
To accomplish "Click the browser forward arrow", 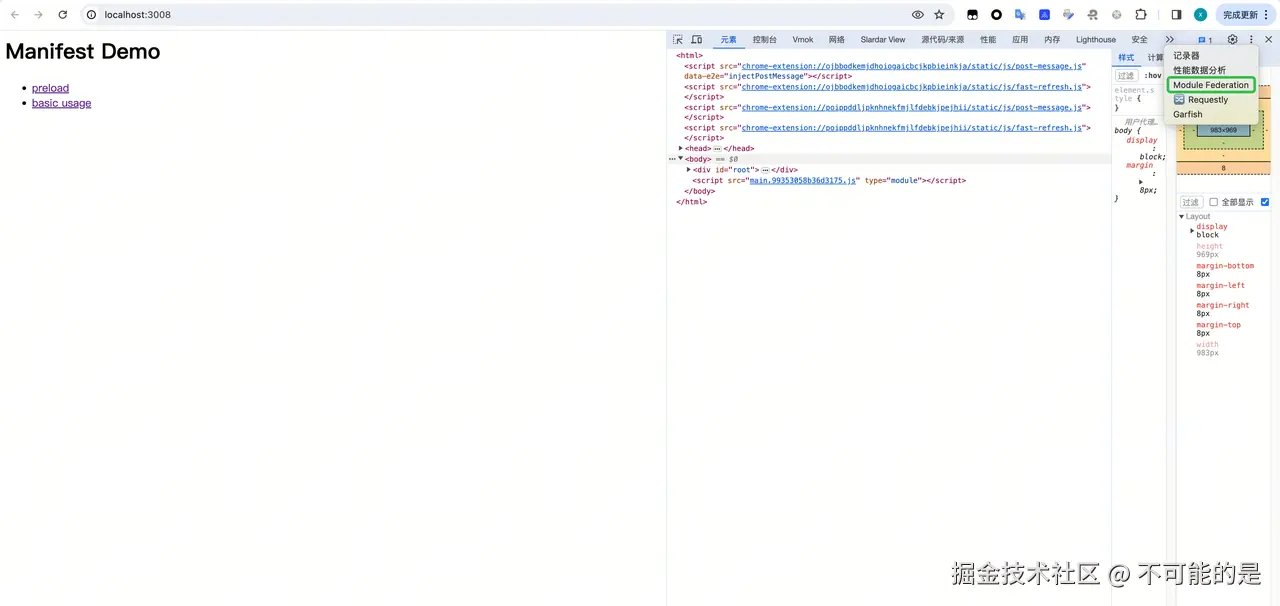I will click(x=38, y=15).
